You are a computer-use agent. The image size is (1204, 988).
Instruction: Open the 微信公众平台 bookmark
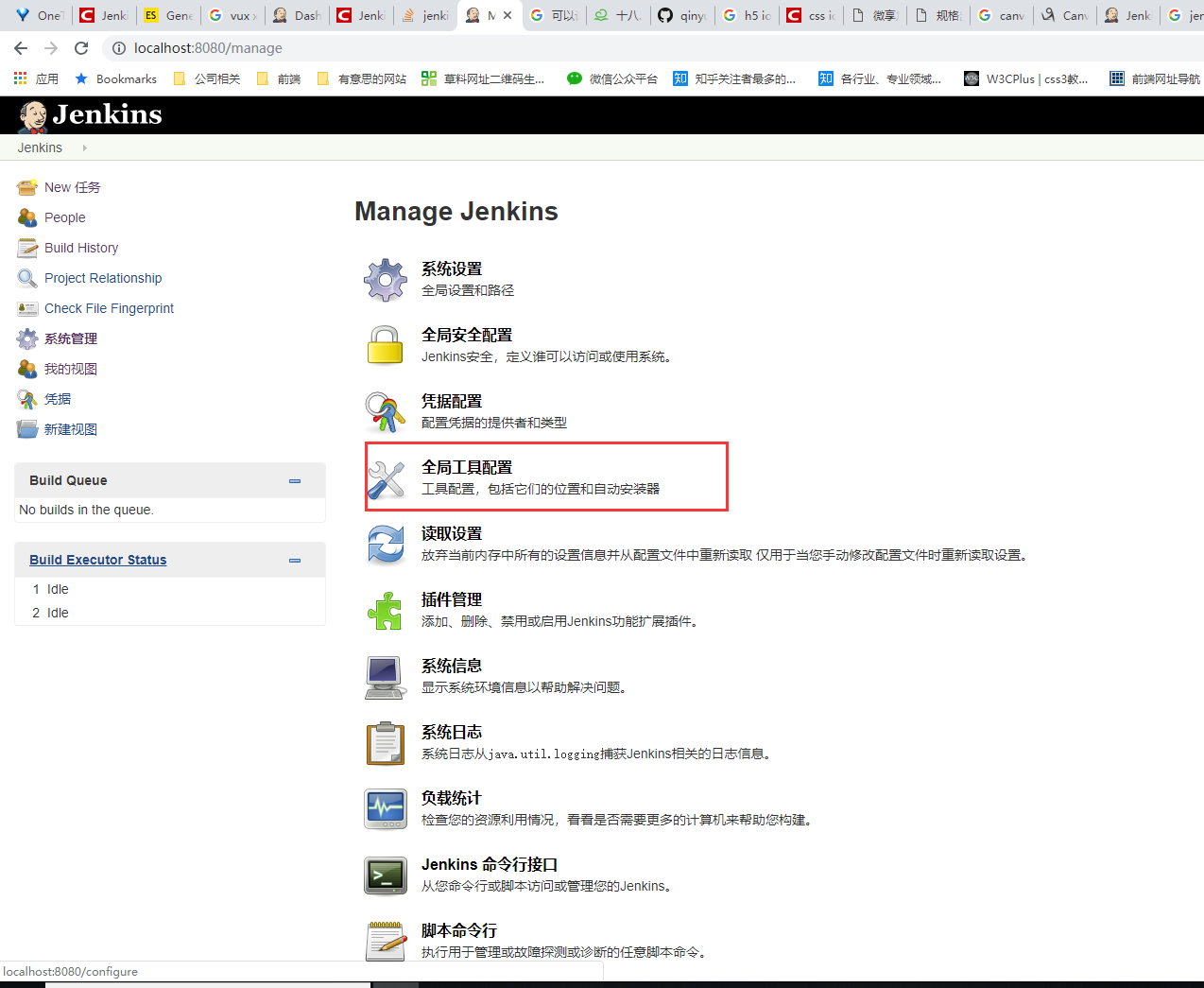tap(612, 78)
